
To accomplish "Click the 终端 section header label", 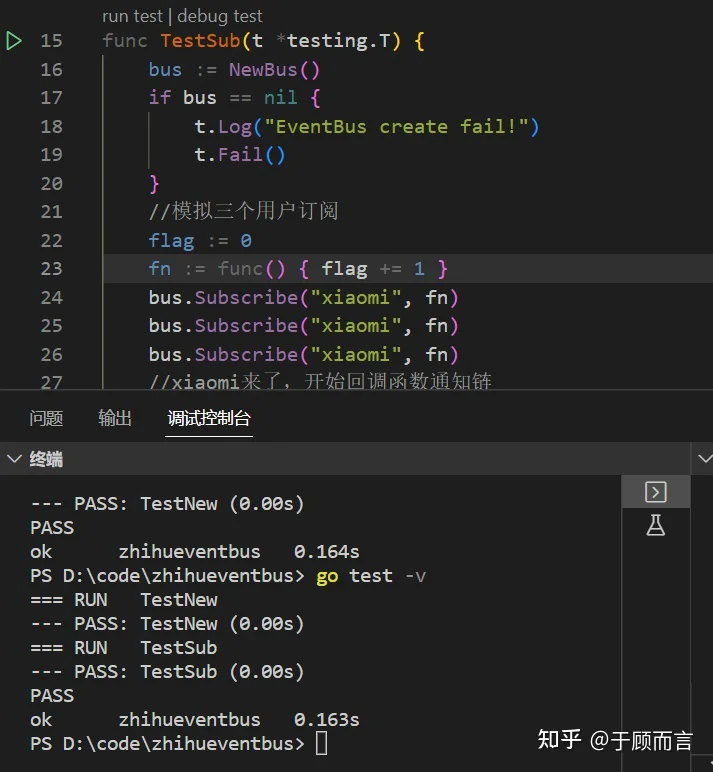I will [46, 459].
